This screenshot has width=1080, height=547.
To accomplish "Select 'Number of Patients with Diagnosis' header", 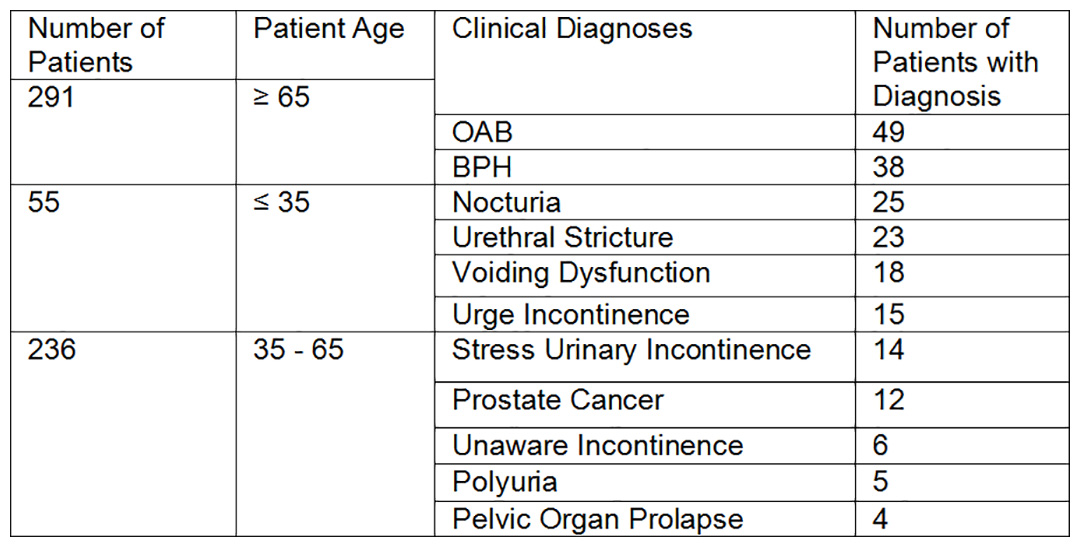I will pos(962,63).
